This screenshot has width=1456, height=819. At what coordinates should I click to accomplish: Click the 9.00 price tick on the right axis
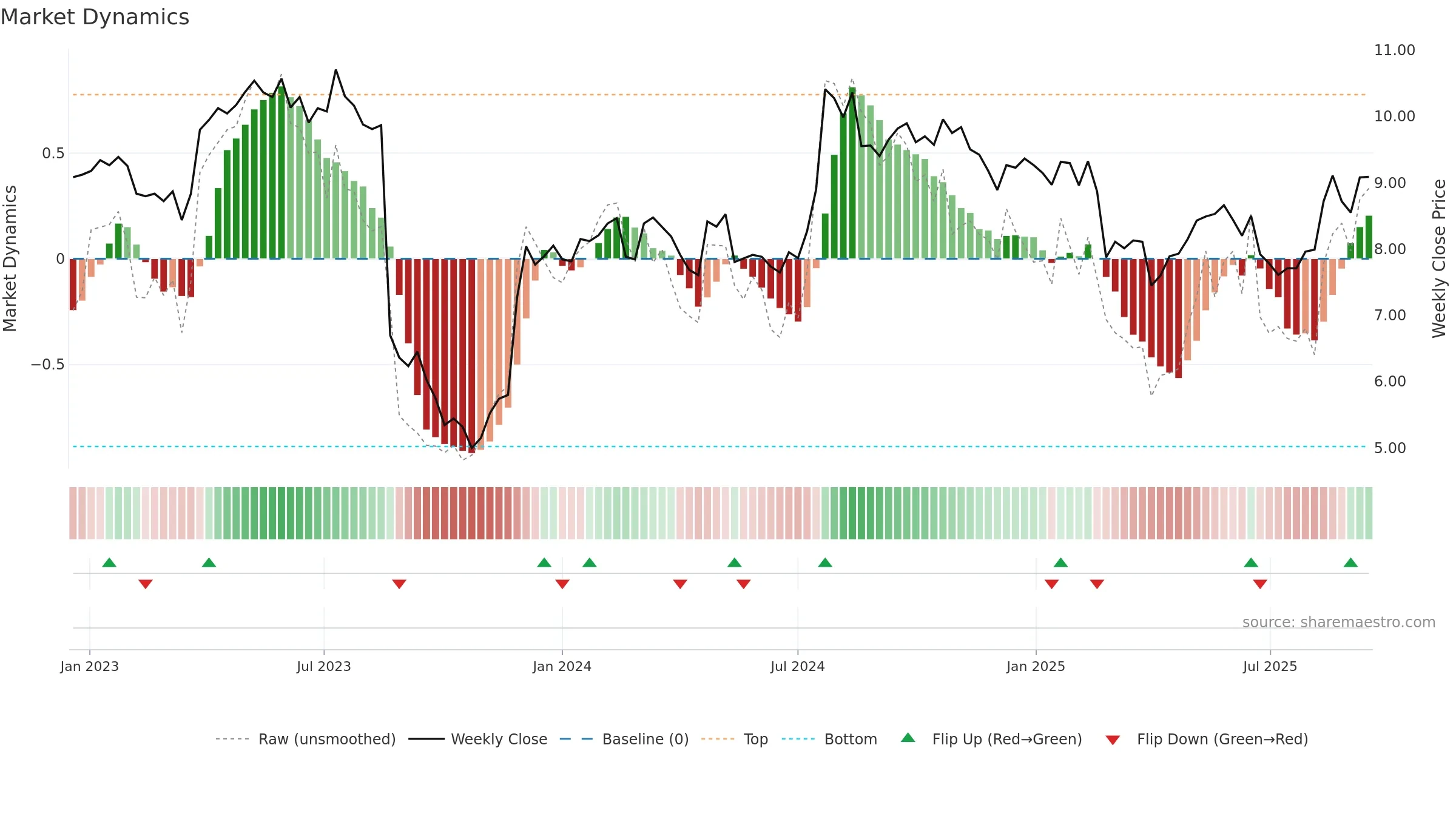coord(1390,183)
